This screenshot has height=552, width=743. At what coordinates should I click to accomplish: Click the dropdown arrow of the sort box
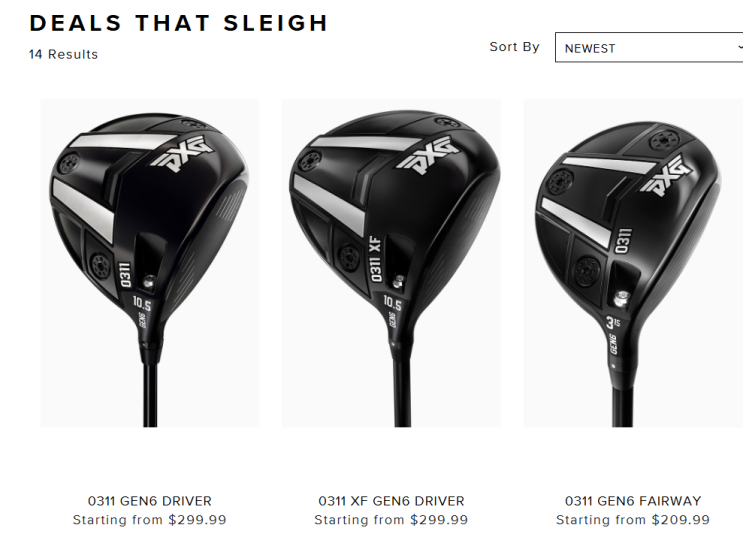[x=740, y=47]
